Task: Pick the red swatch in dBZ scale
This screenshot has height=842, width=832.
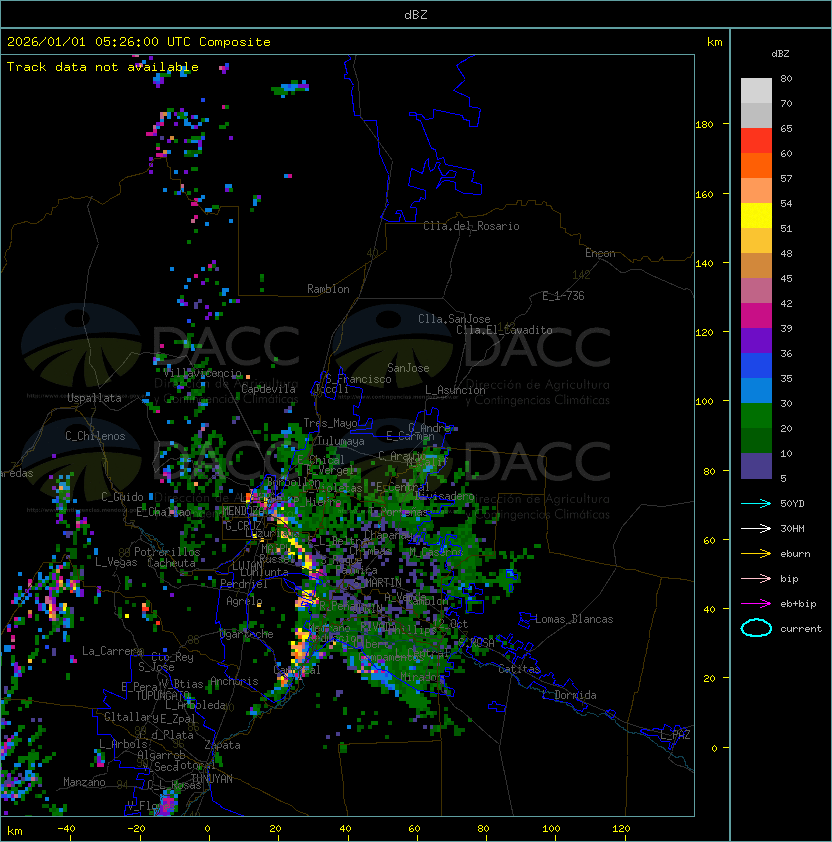Action: [756, 141]
